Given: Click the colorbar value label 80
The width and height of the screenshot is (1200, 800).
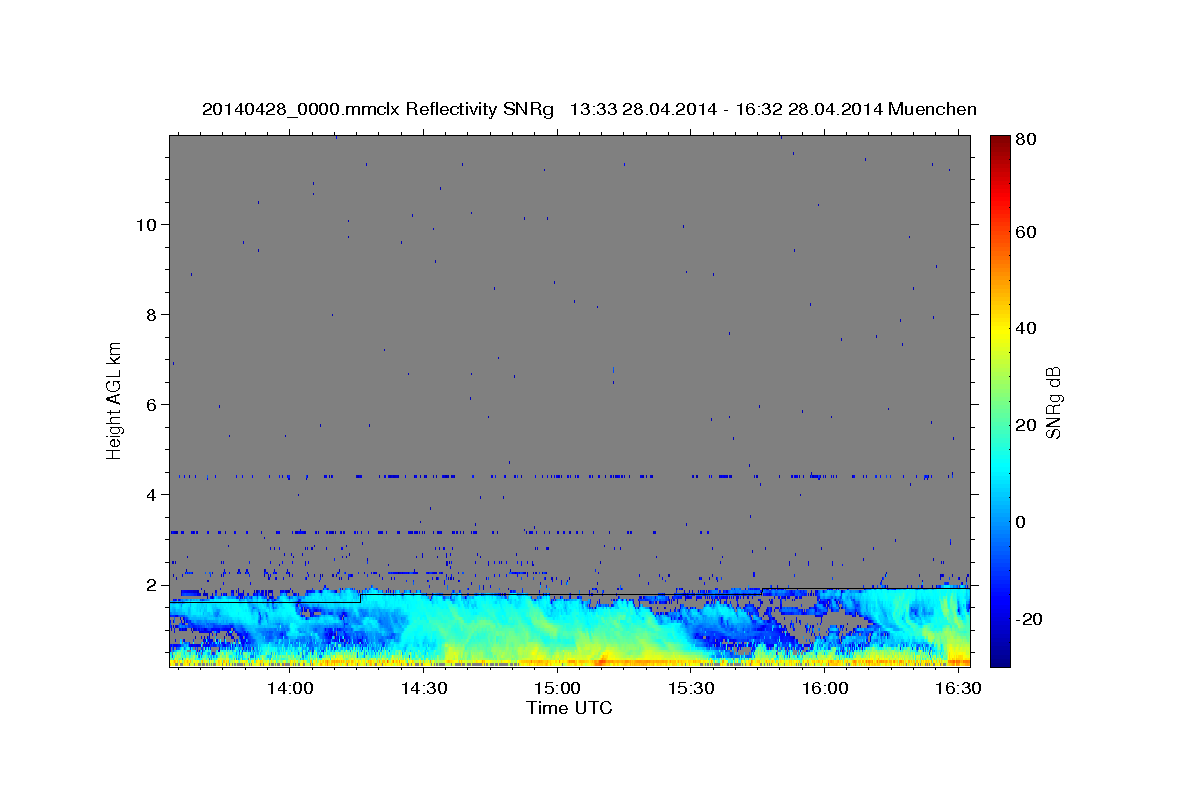Looking at the screenshot, I should pyautogui.click(x=1026, y=139).
